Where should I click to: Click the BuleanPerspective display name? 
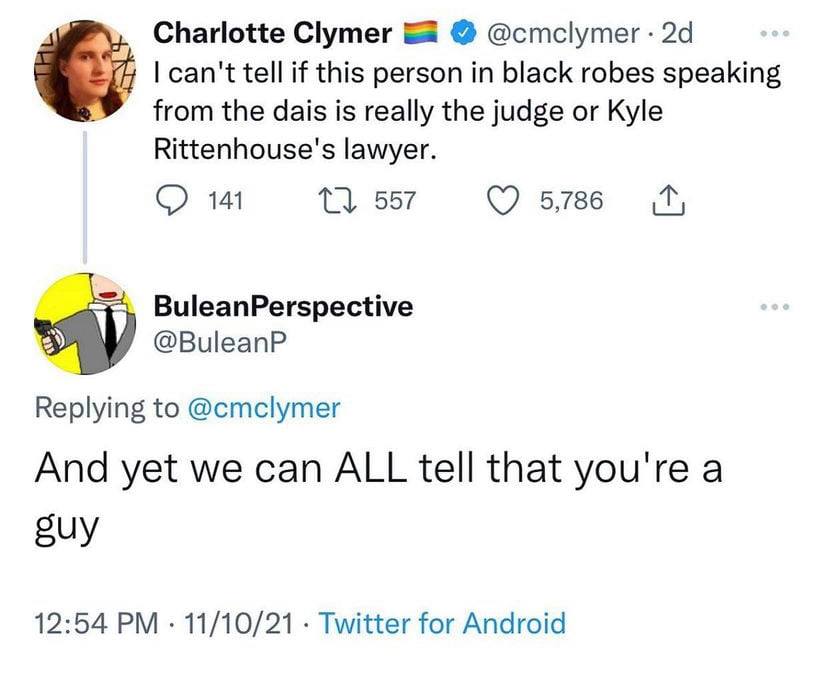click(x=283, y=306)
